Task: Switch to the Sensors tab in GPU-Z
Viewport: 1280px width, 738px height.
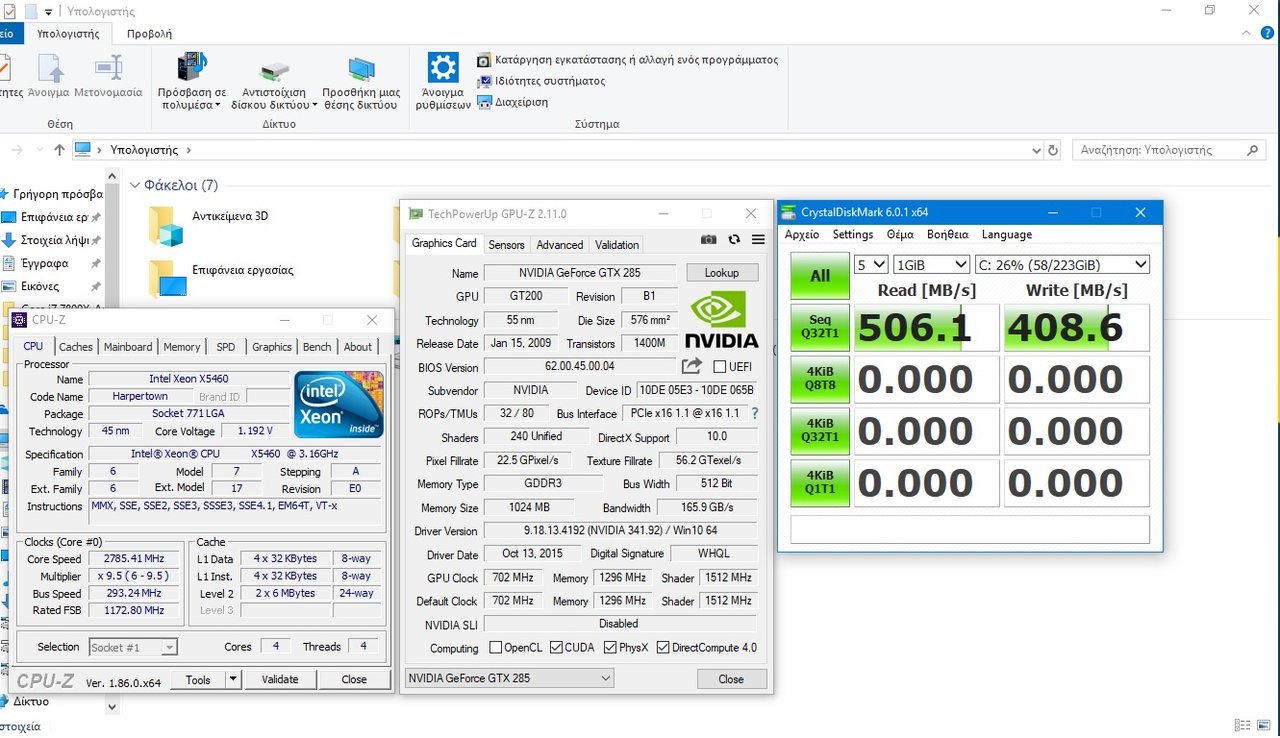Action: pos(506,244)
